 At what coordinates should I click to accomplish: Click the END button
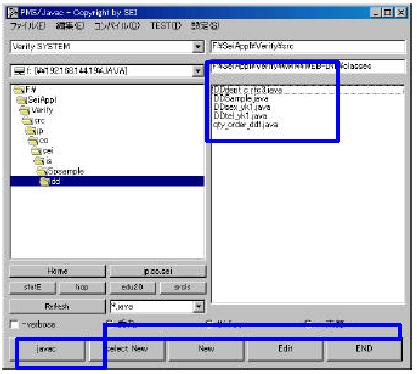364,349
